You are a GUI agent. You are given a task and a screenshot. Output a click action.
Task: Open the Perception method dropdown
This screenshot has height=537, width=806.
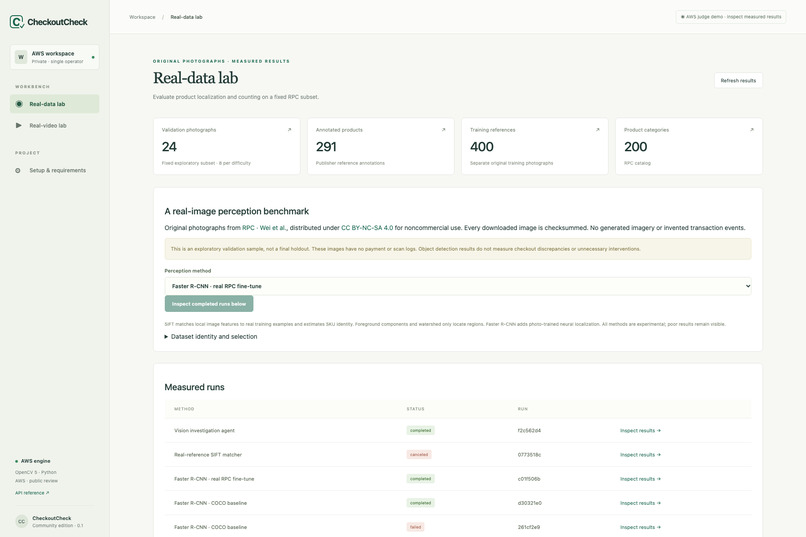click(x=458, y=286)
